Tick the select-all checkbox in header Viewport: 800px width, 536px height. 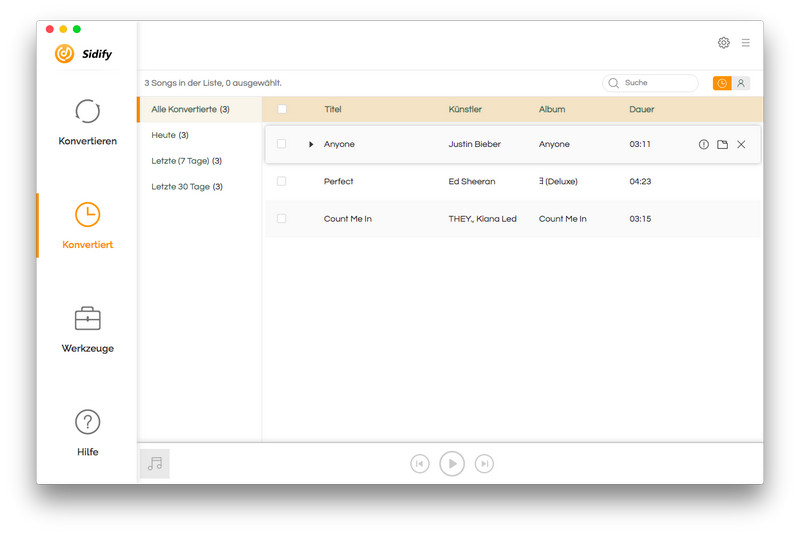(282, 109)
